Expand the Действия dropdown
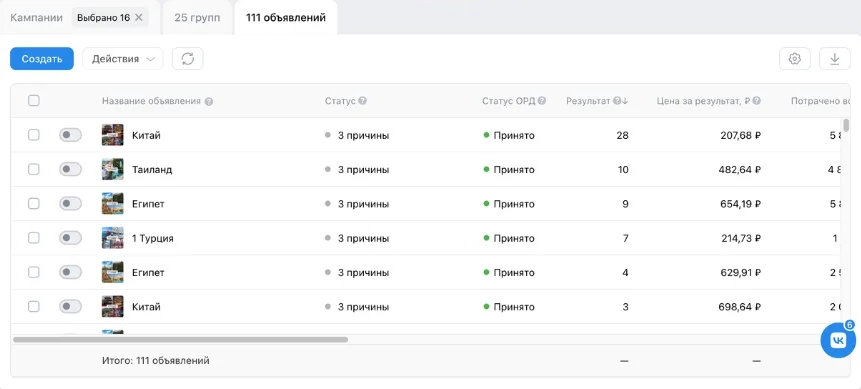 [x=122, y=59]
